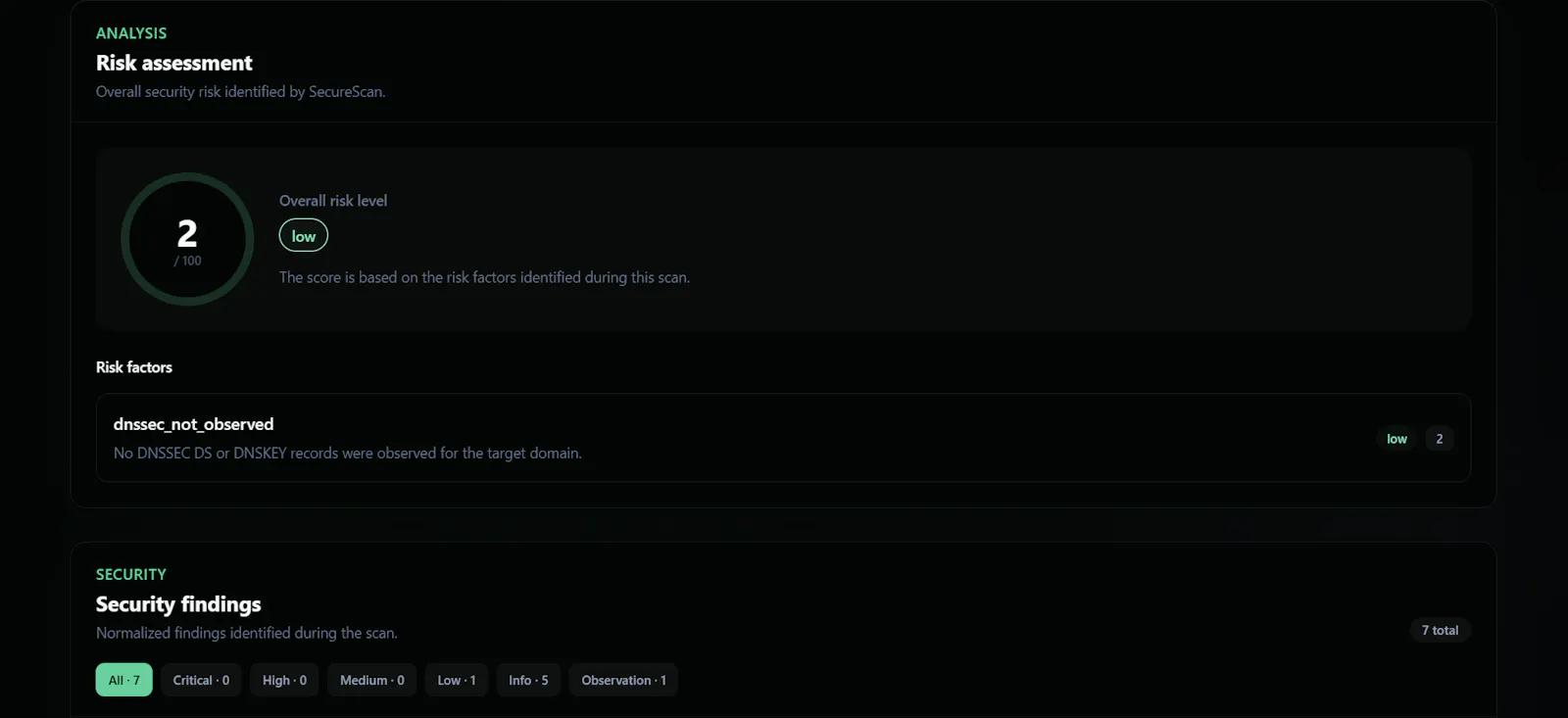The width and height of the screenshot is (1568, 718).
Task: Click the 2 / 100 risk score gauge
Action: (187, 240)
